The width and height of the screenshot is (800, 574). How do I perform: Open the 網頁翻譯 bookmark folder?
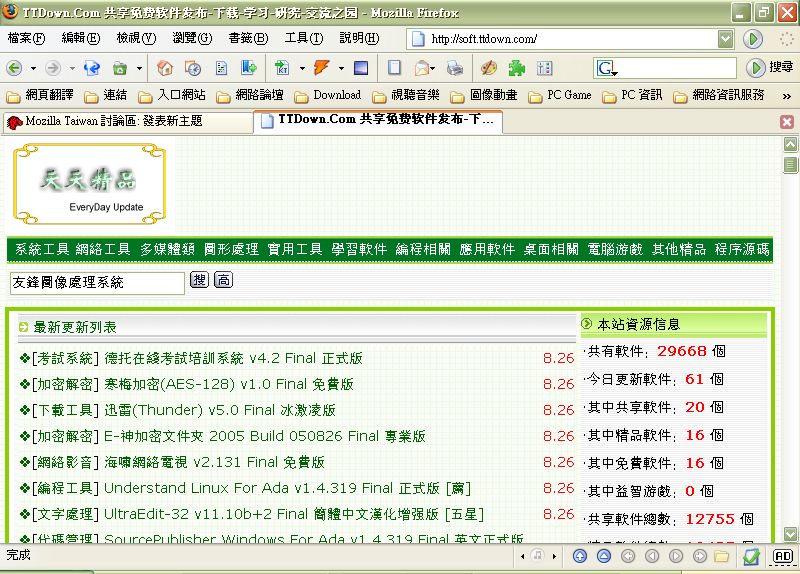40,95
